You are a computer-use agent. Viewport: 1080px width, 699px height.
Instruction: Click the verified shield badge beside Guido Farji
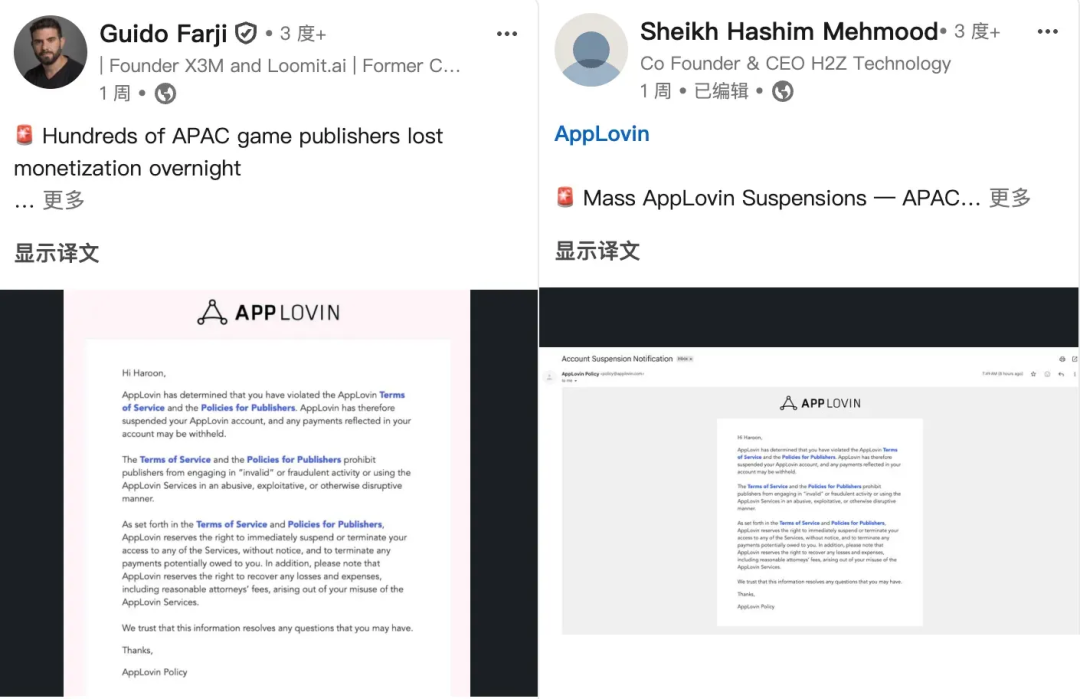coord(246,33)
